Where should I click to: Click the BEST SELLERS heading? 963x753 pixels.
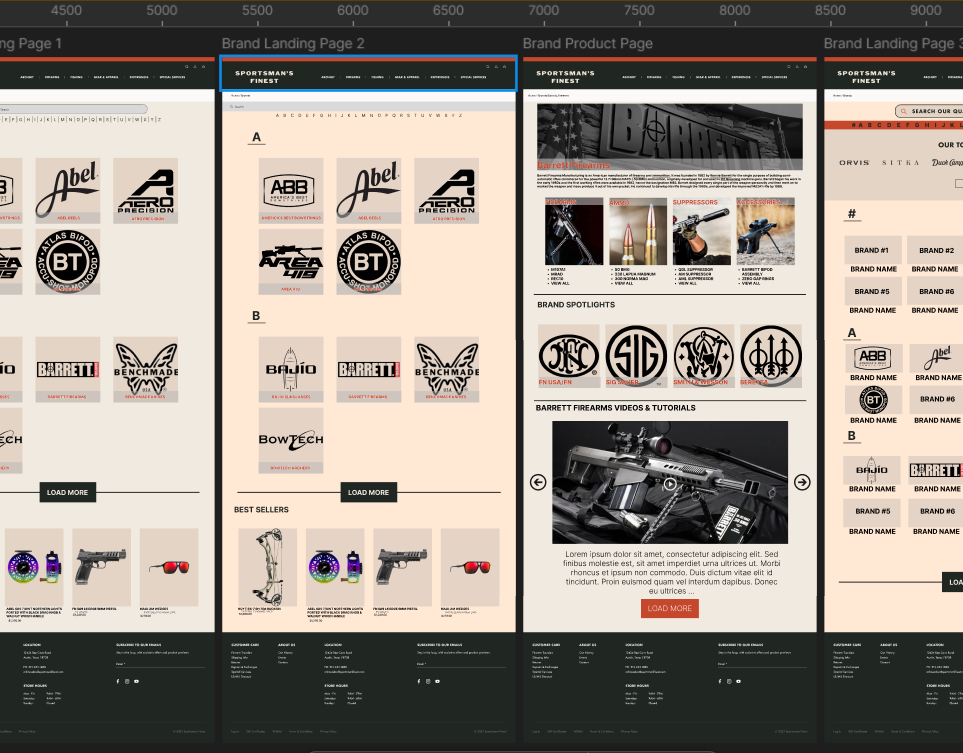[261, 510]
